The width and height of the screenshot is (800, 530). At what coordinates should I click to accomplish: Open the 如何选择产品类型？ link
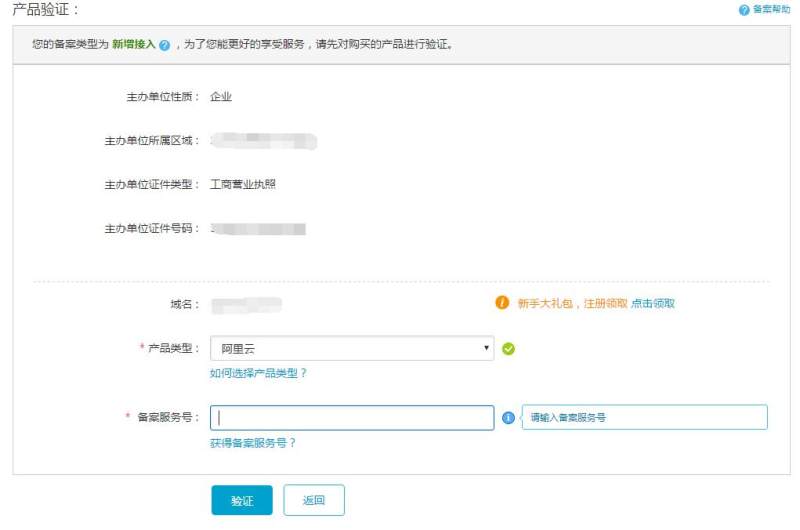coord(258,373)
